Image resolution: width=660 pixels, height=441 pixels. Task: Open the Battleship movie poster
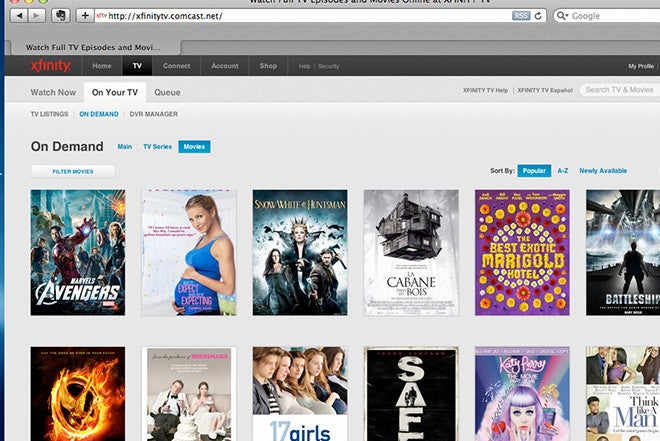click(623, 252)
